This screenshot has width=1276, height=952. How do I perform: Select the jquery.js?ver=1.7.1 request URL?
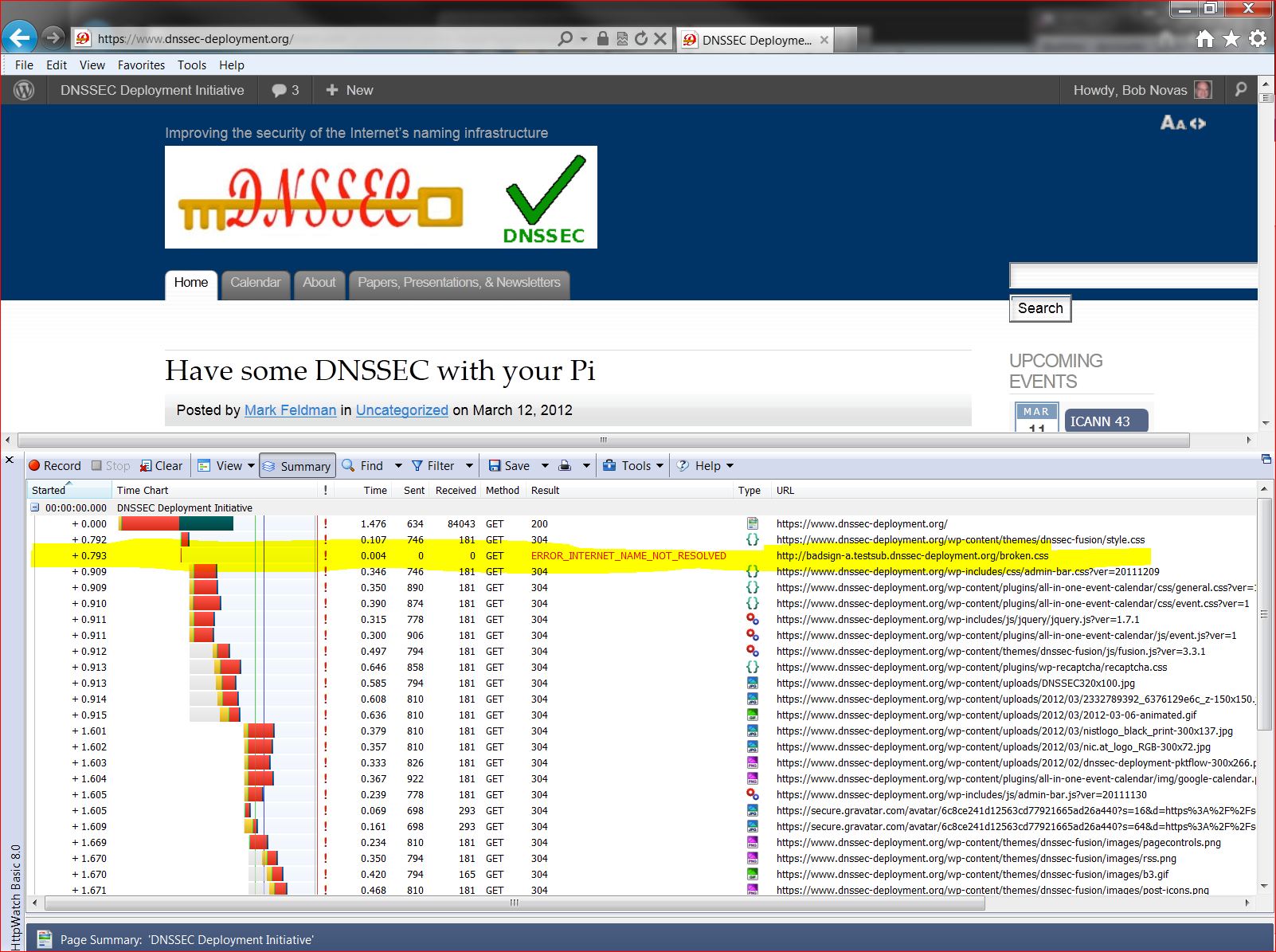point(958,619)
